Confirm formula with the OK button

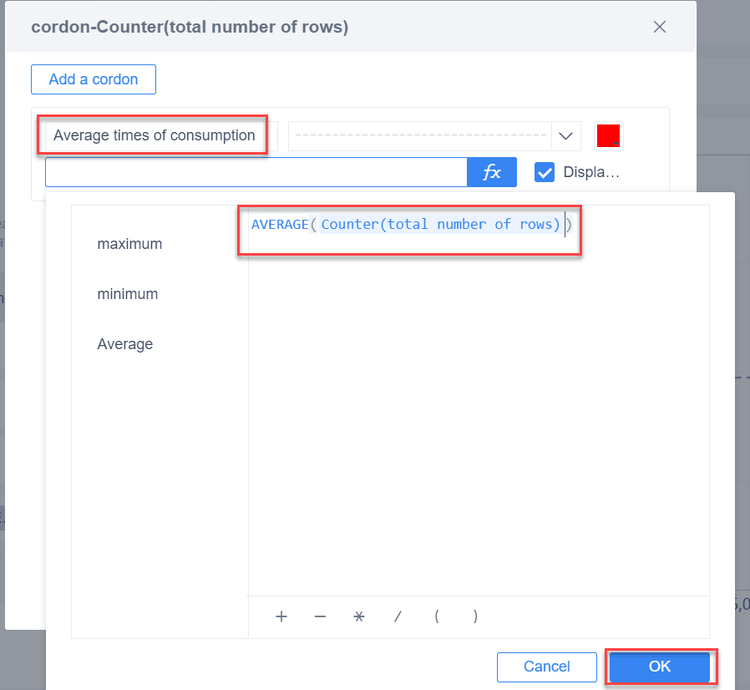[x=659, y=667]
